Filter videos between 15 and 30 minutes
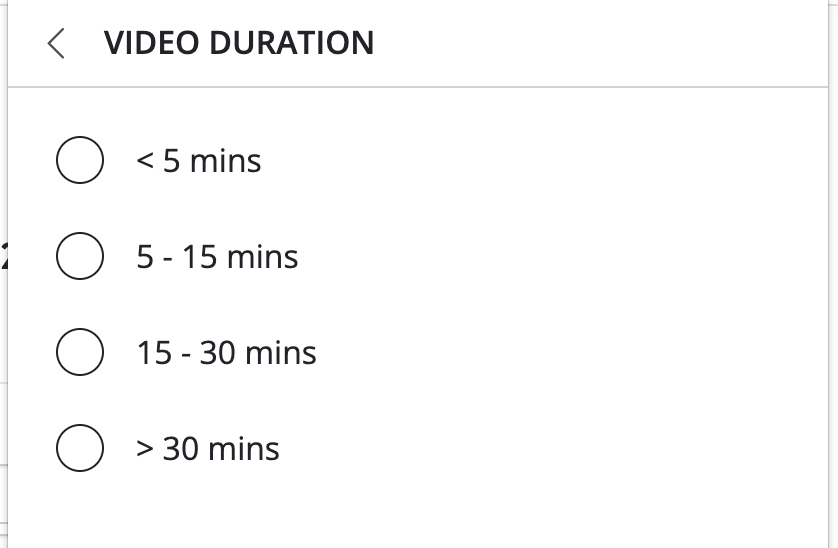Viewport: 838px width, 548px height. pyautogui.click(x=80, y=353)
